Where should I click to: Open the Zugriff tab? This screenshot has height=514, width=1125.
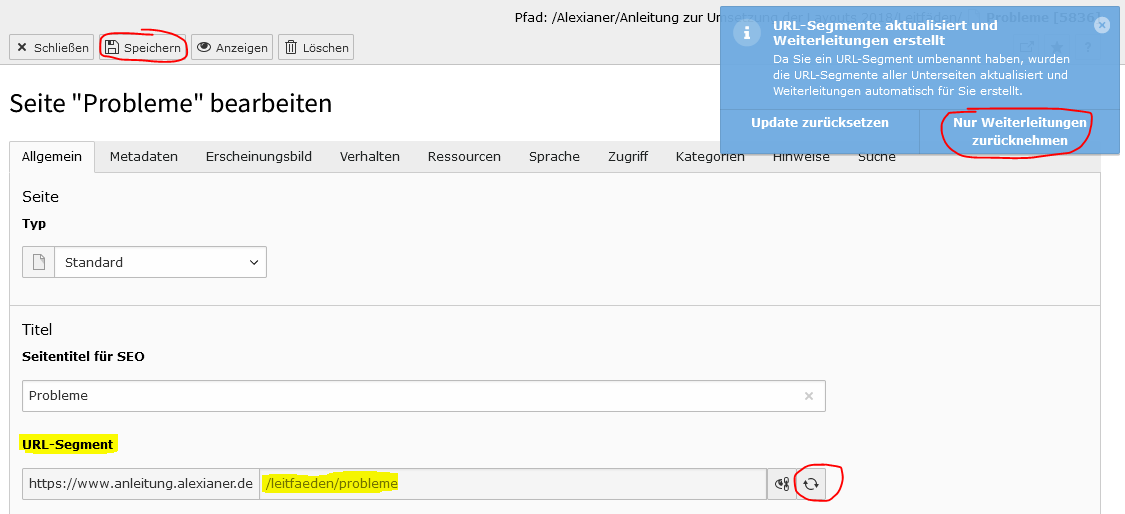pos(628,157)
